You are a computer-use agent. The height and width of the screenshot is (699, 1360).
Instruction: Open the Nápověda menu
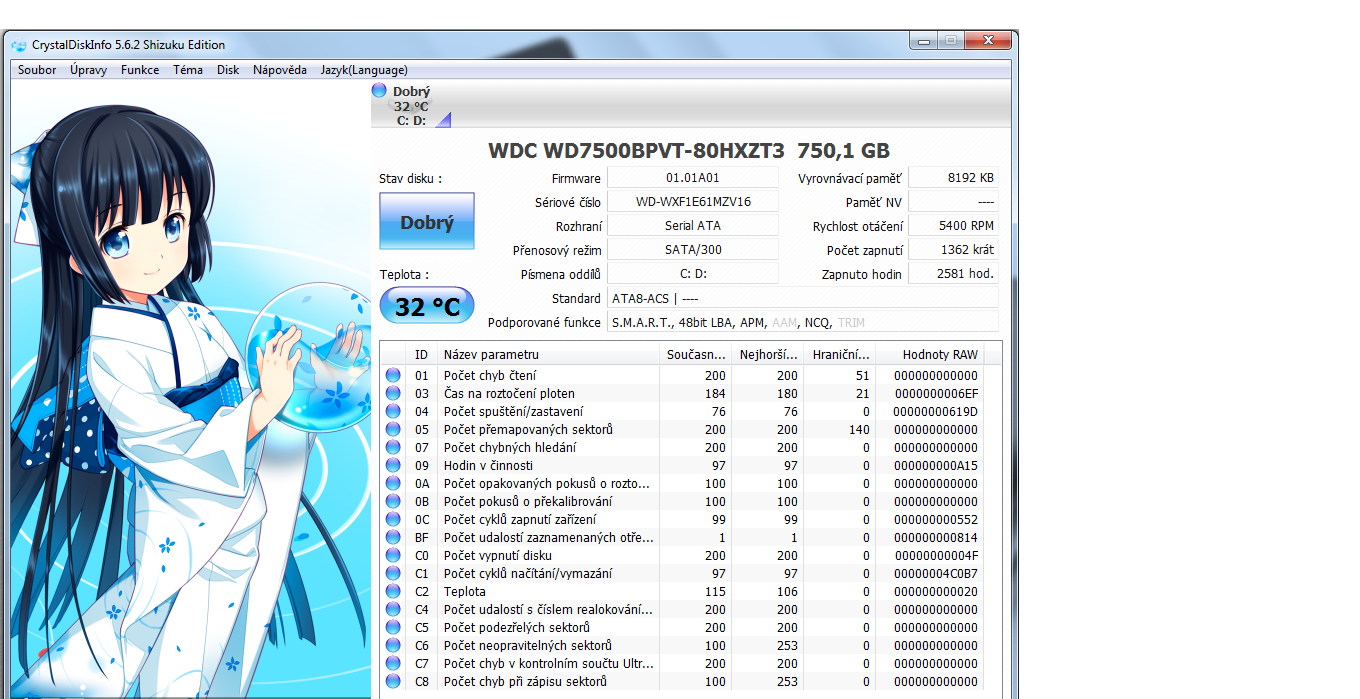point(280,70)
